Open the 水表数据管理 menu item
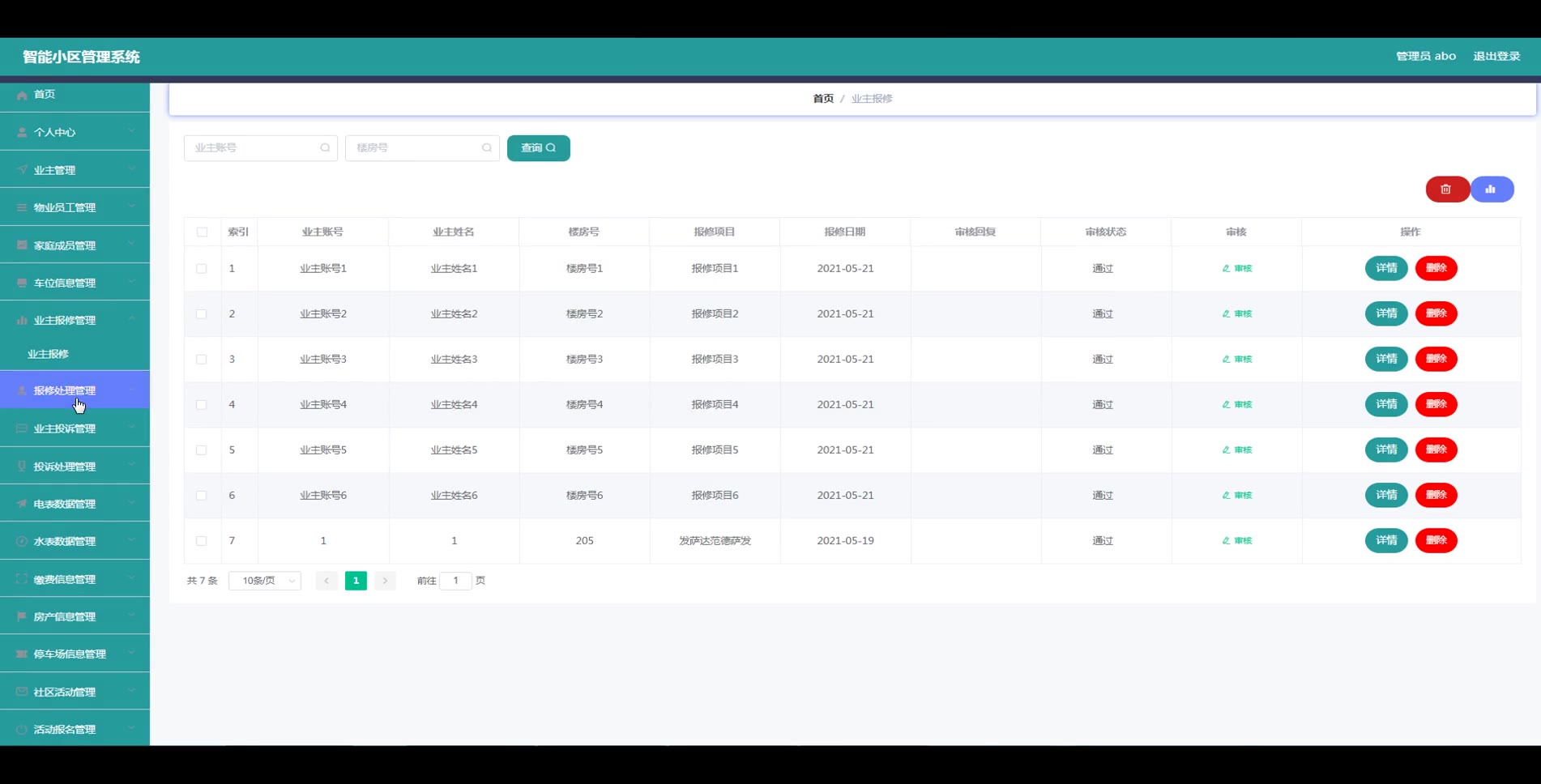The width and height of the screenshot is (1541, 784). tap(75, 541)
